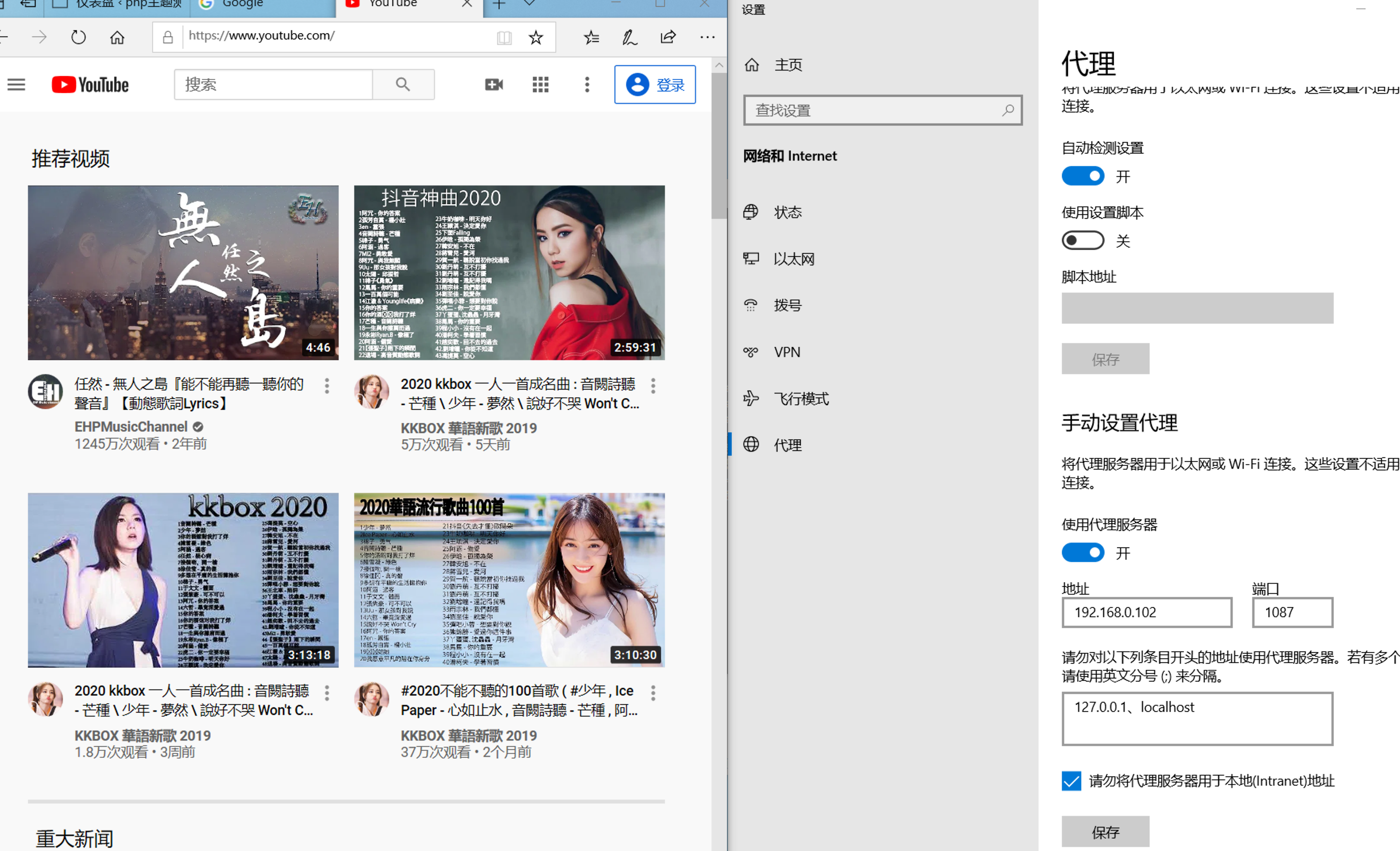
Task: Save manual proxy with bottom 保存 button
Action: (1105, 832)
